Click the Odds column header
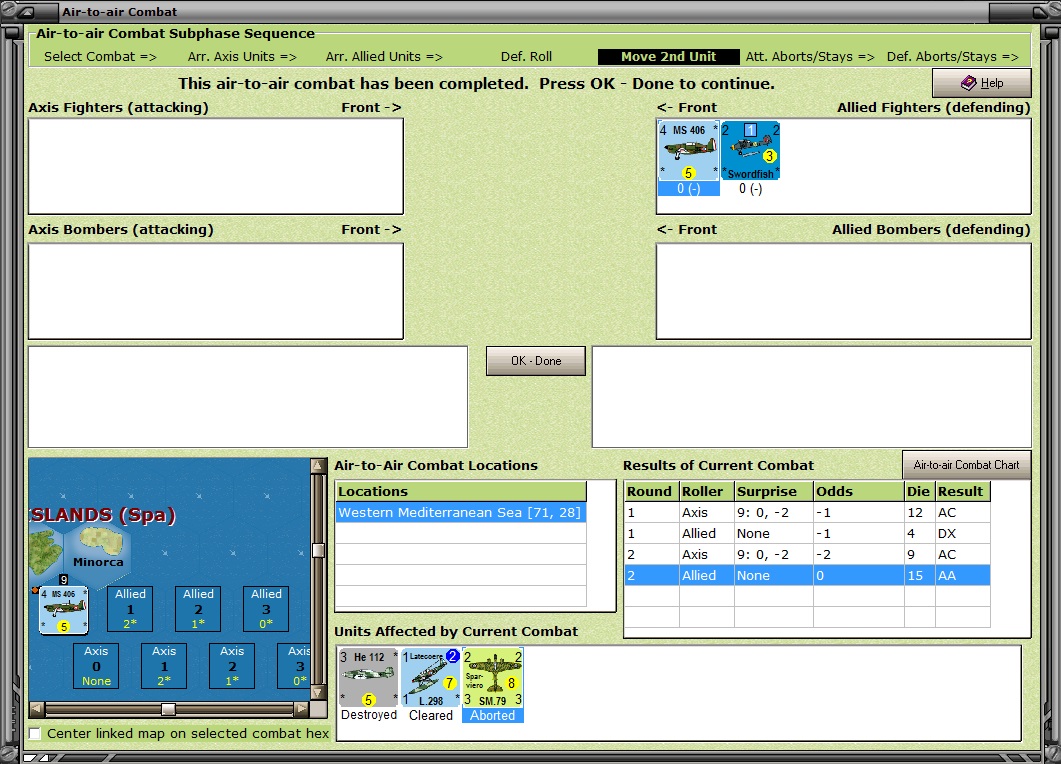Image resolution: width=1061 pixels, height=764 pixels. (859, 491)
